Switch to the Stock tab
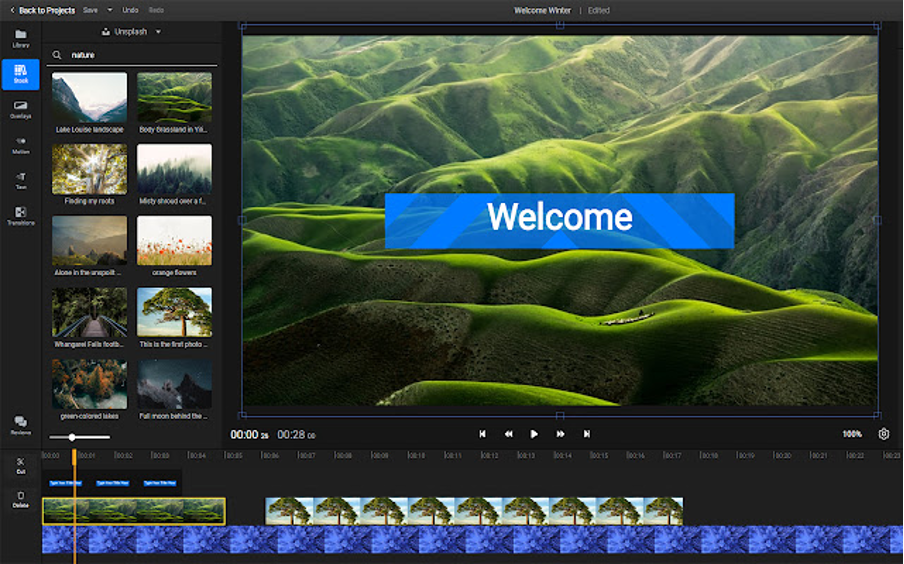Viewport: 904px width, 564px height. [x=20, y=74]
